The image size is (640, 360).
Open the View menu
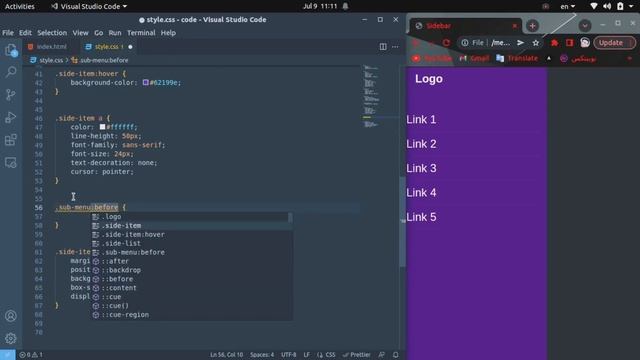pyautogui.click(x=80, y=33)
